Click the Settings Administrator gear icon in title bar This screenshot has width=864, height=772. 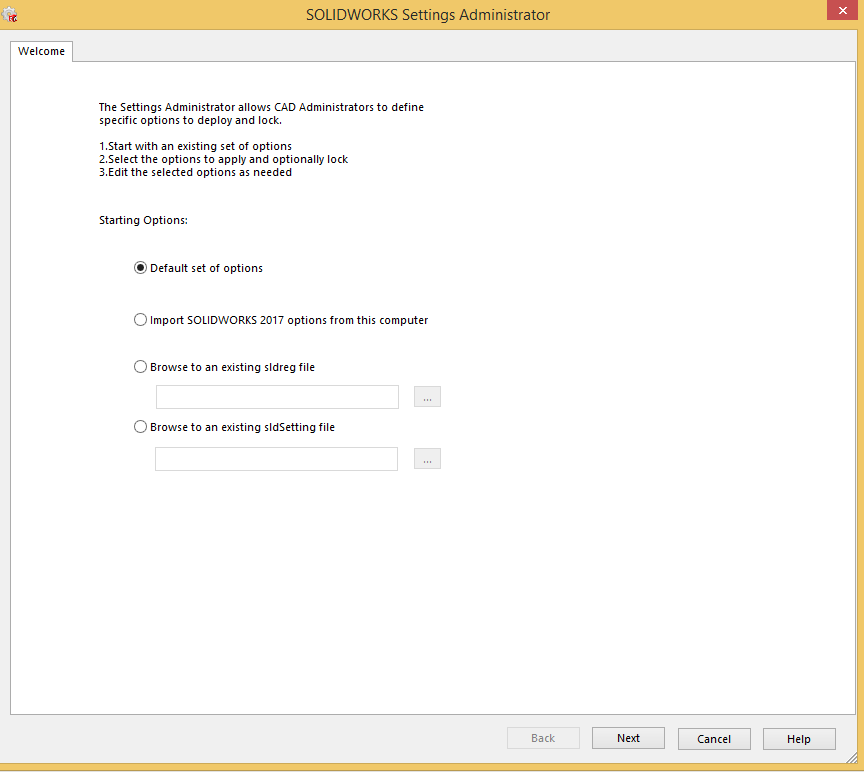9,15
